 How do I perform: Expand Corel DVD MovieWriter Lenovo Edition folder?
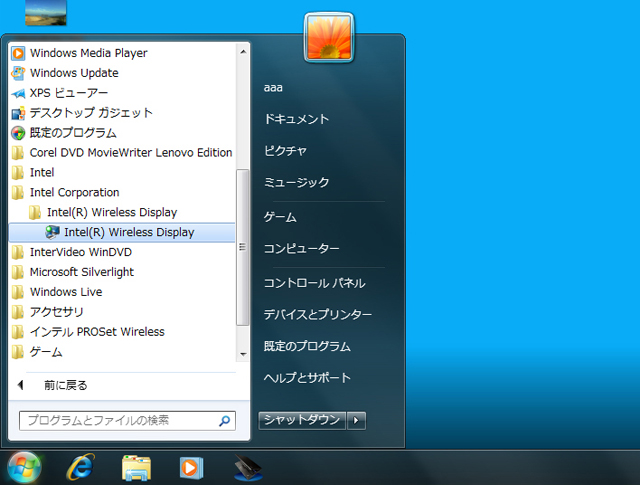122,153
